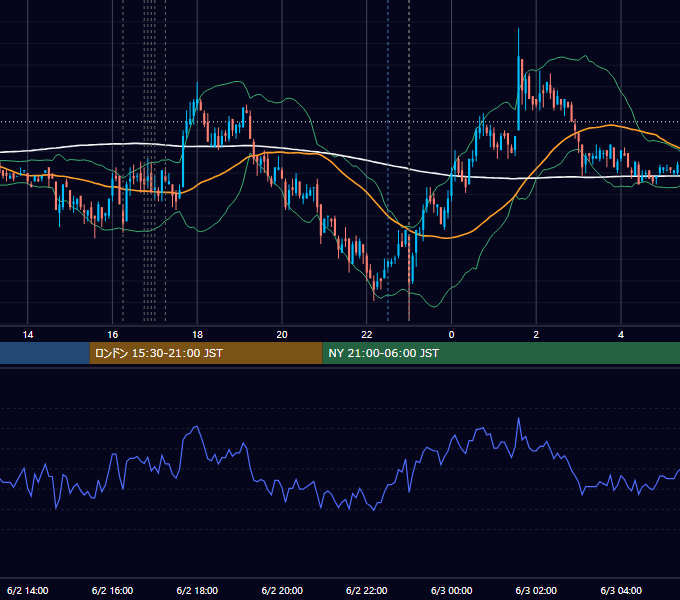Click the '6/2 22:00' label on oscillator axis
Image resolution: width=680 pixels, height=600 pixels.
[367, 590]
